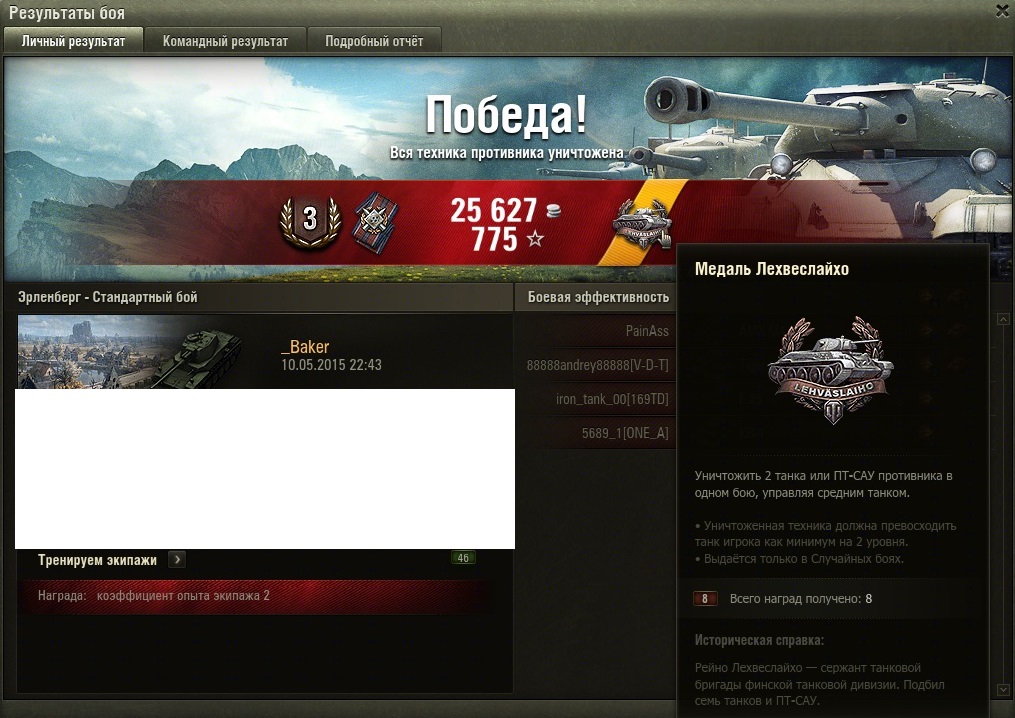Click the experience star icon beside 775

[535, 240]
